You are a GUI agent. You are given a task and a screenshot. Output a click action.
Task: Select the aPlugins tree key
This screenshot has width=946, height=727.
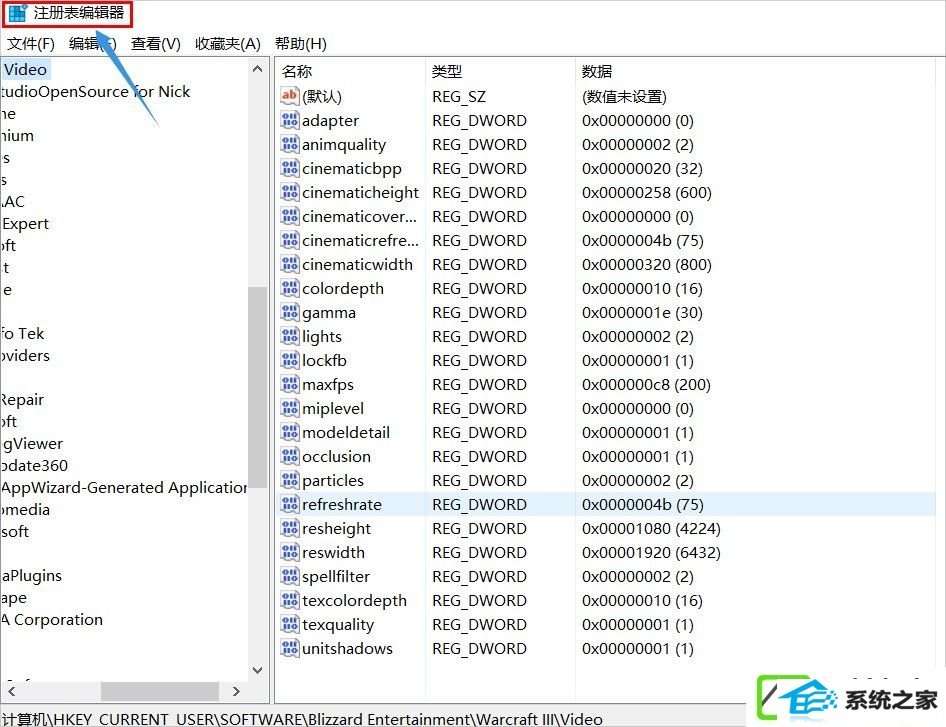pos(31,576)
